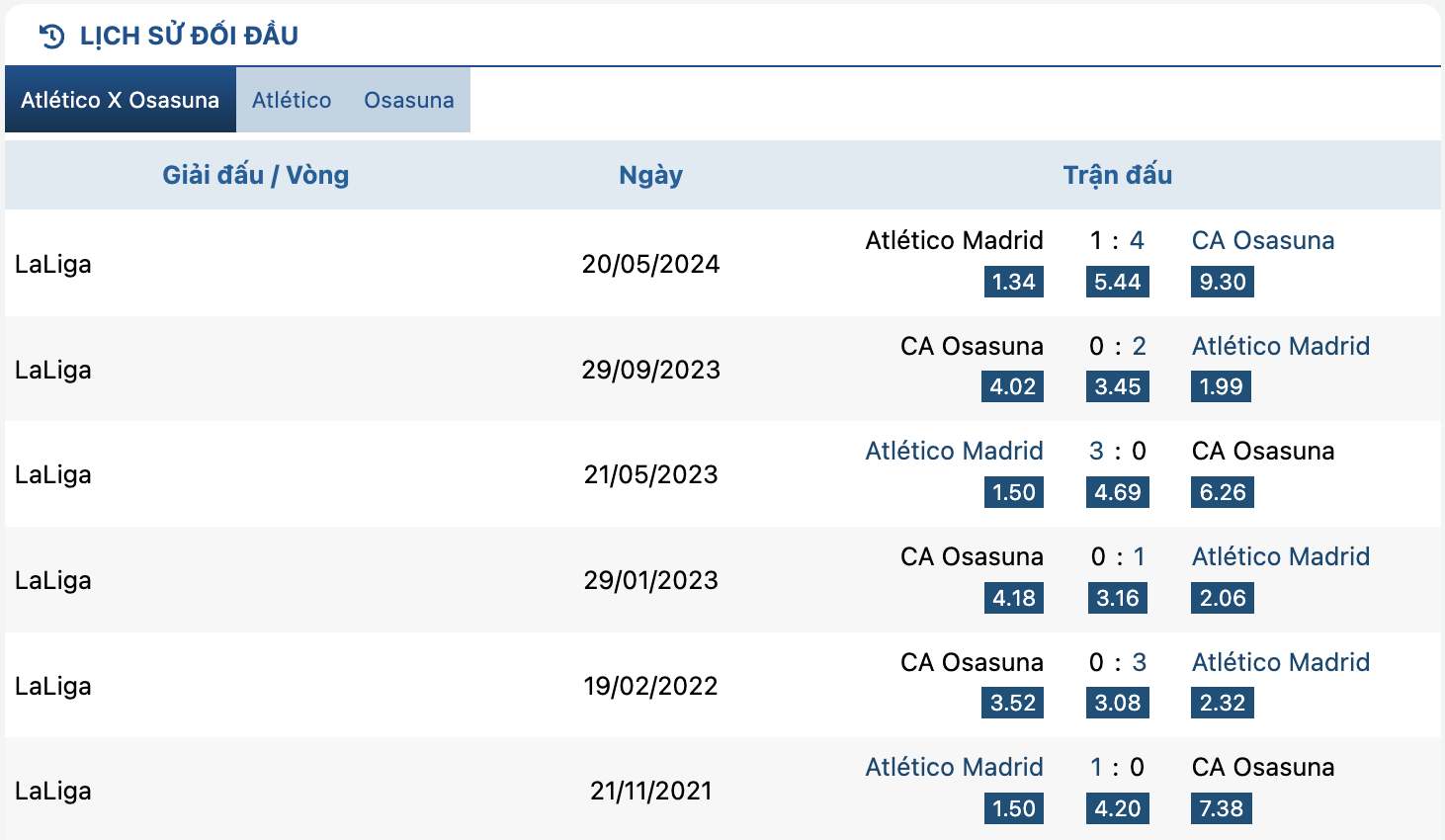Click LaLiga in the 21/05/2023 row
Screen dimensions: 1445x840
click(x=53, y=474)
